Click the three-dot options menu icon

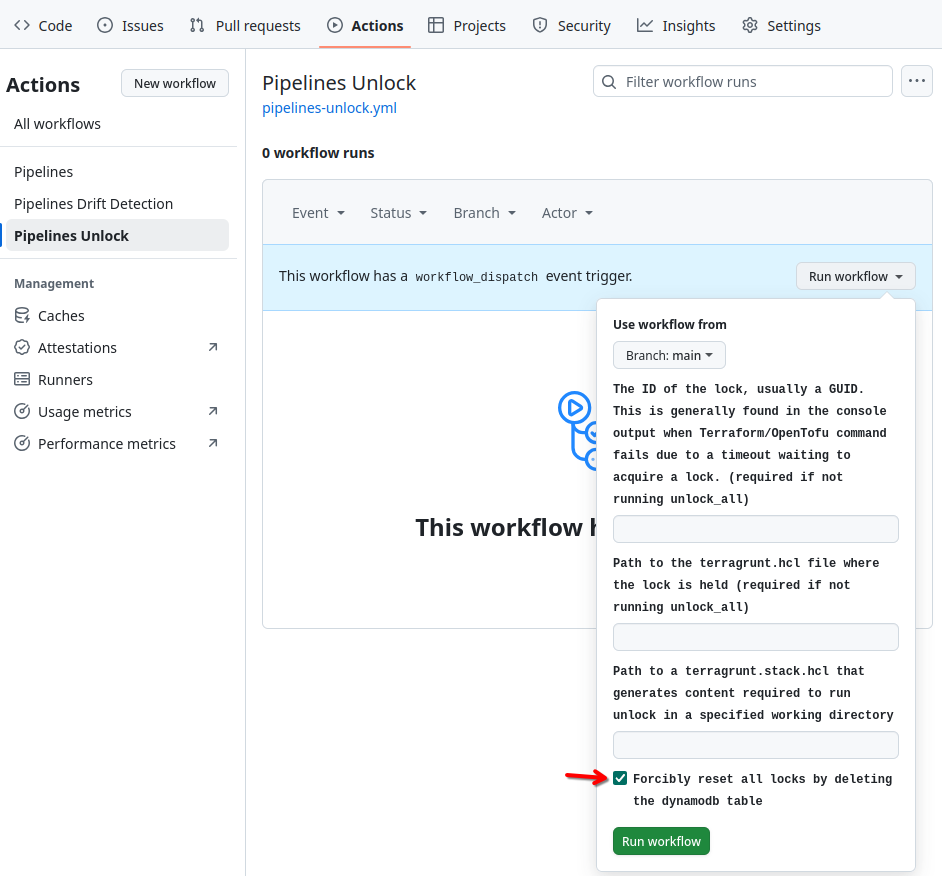917,81
